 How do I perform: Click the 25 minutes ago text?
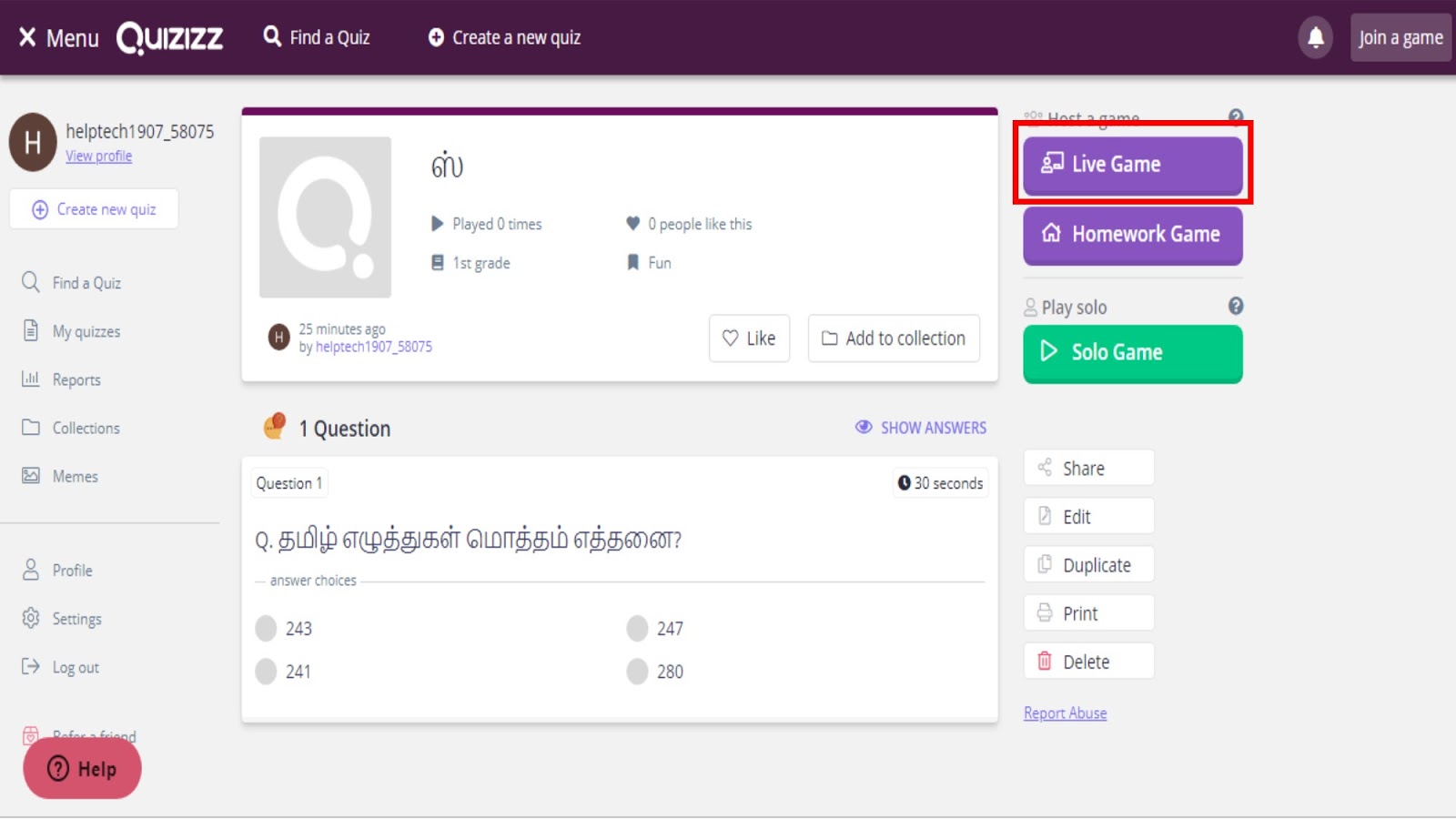[342, 329]
